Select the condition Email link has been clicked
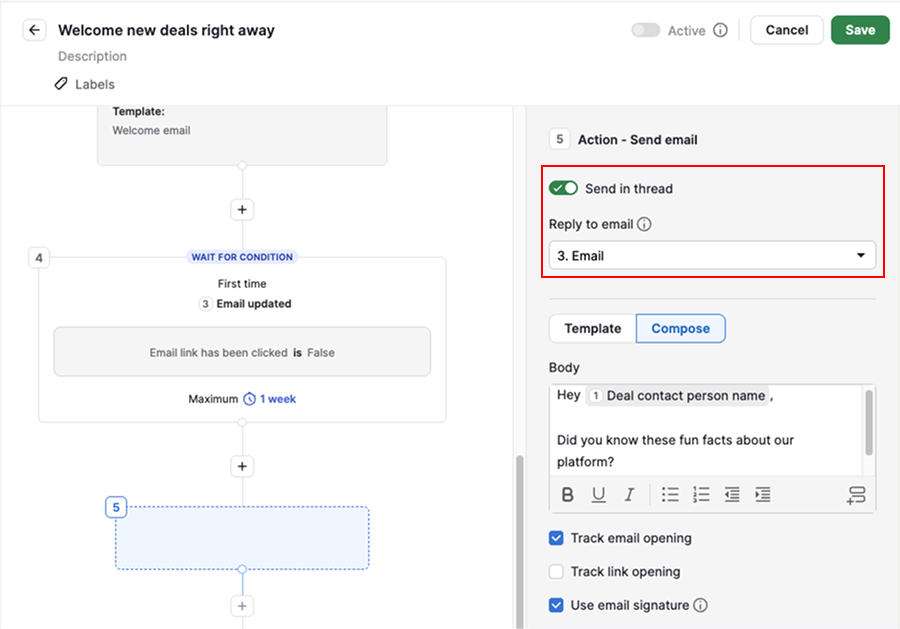 tap(242, 352)
